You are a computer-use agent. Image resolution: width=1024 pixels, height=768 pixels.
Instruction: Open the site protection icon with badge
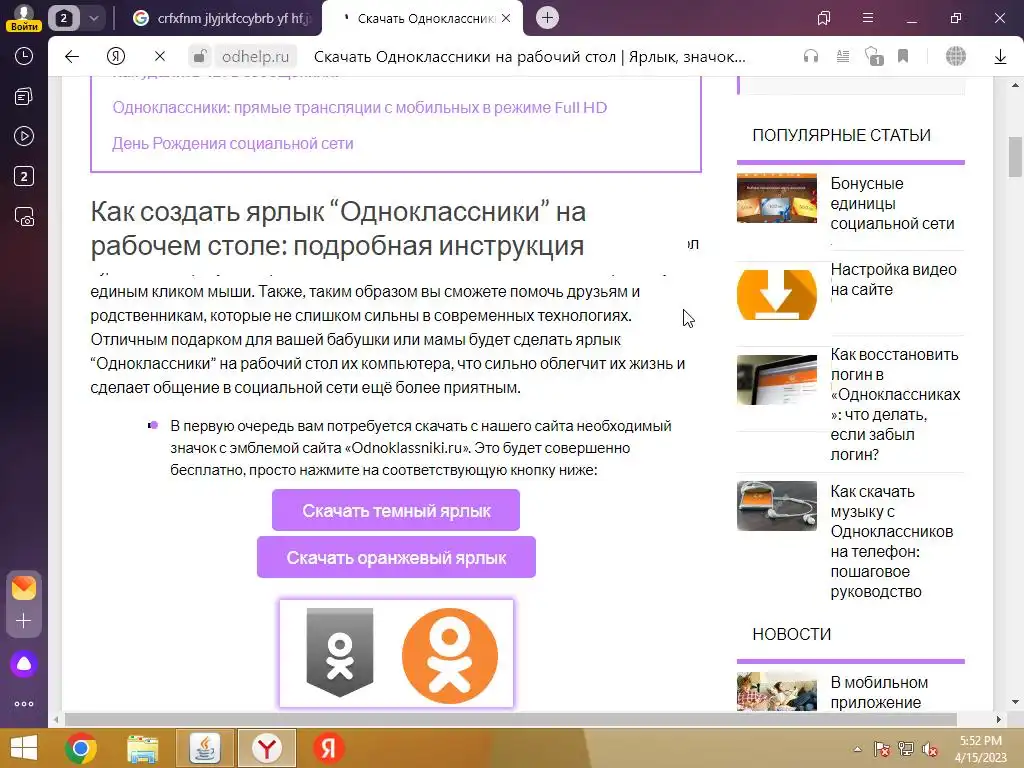(x=874, y=57)
